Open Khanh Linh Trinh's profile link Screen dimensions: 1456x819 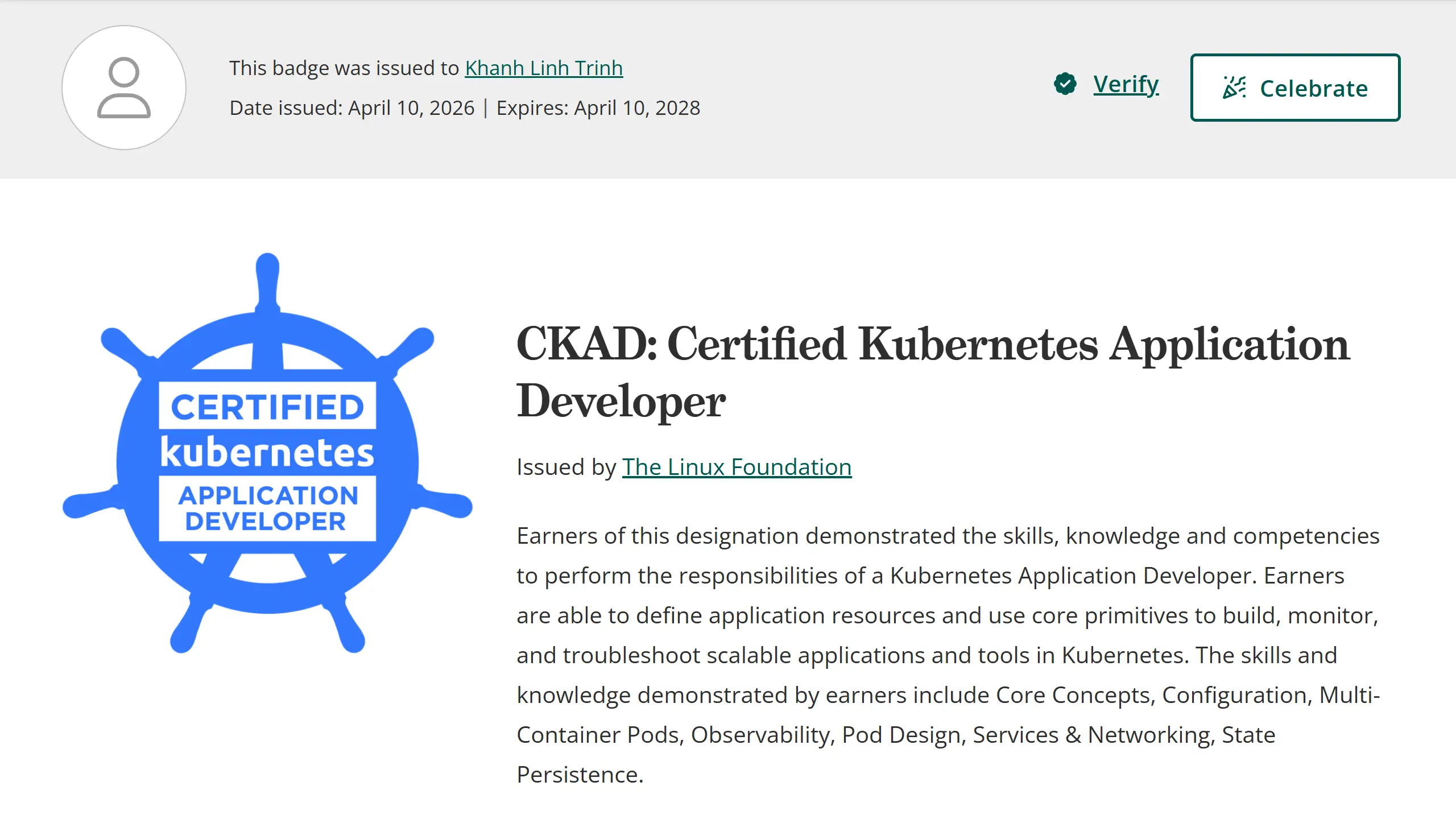click(544, 68)
